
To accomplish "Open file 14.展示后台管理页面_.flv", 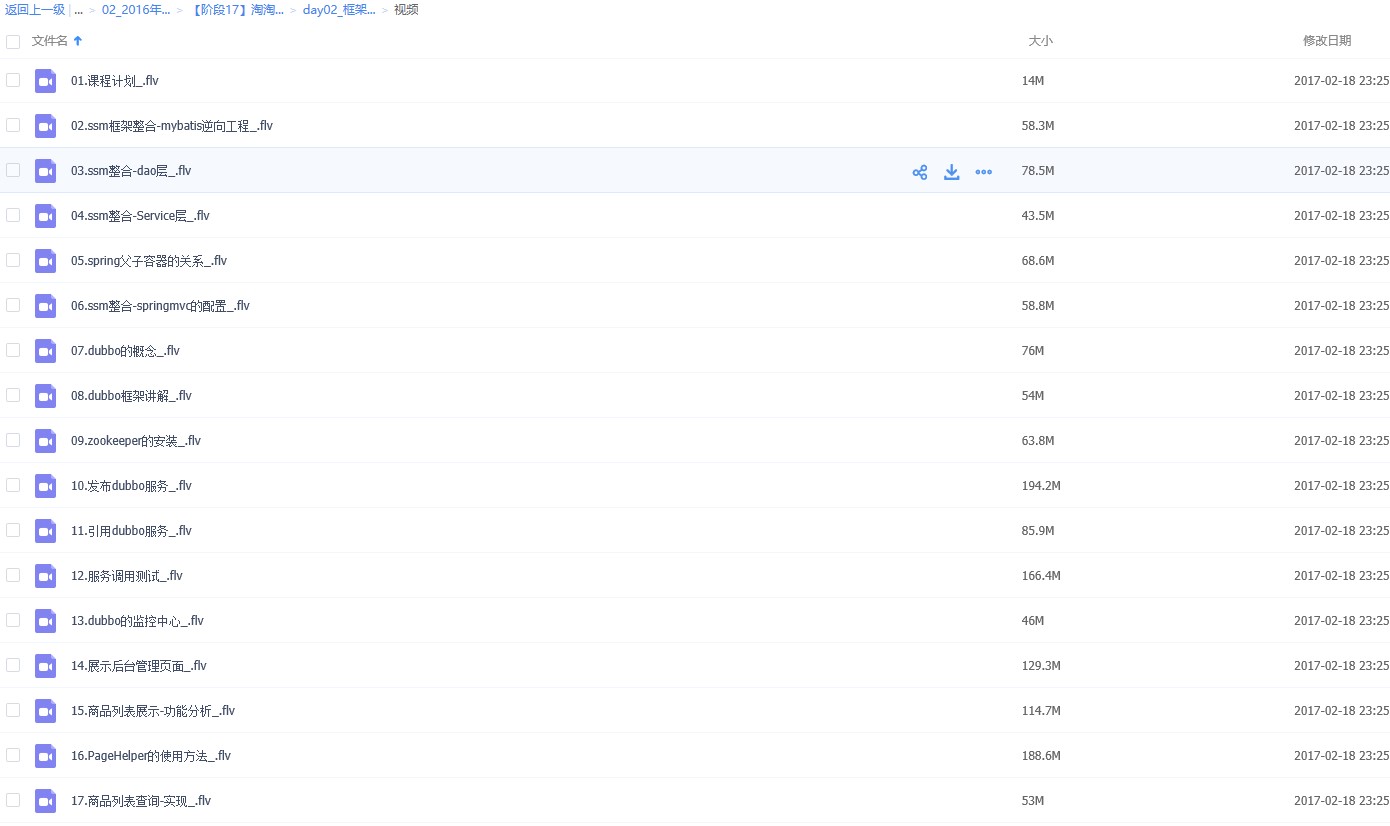I will 139,666.
